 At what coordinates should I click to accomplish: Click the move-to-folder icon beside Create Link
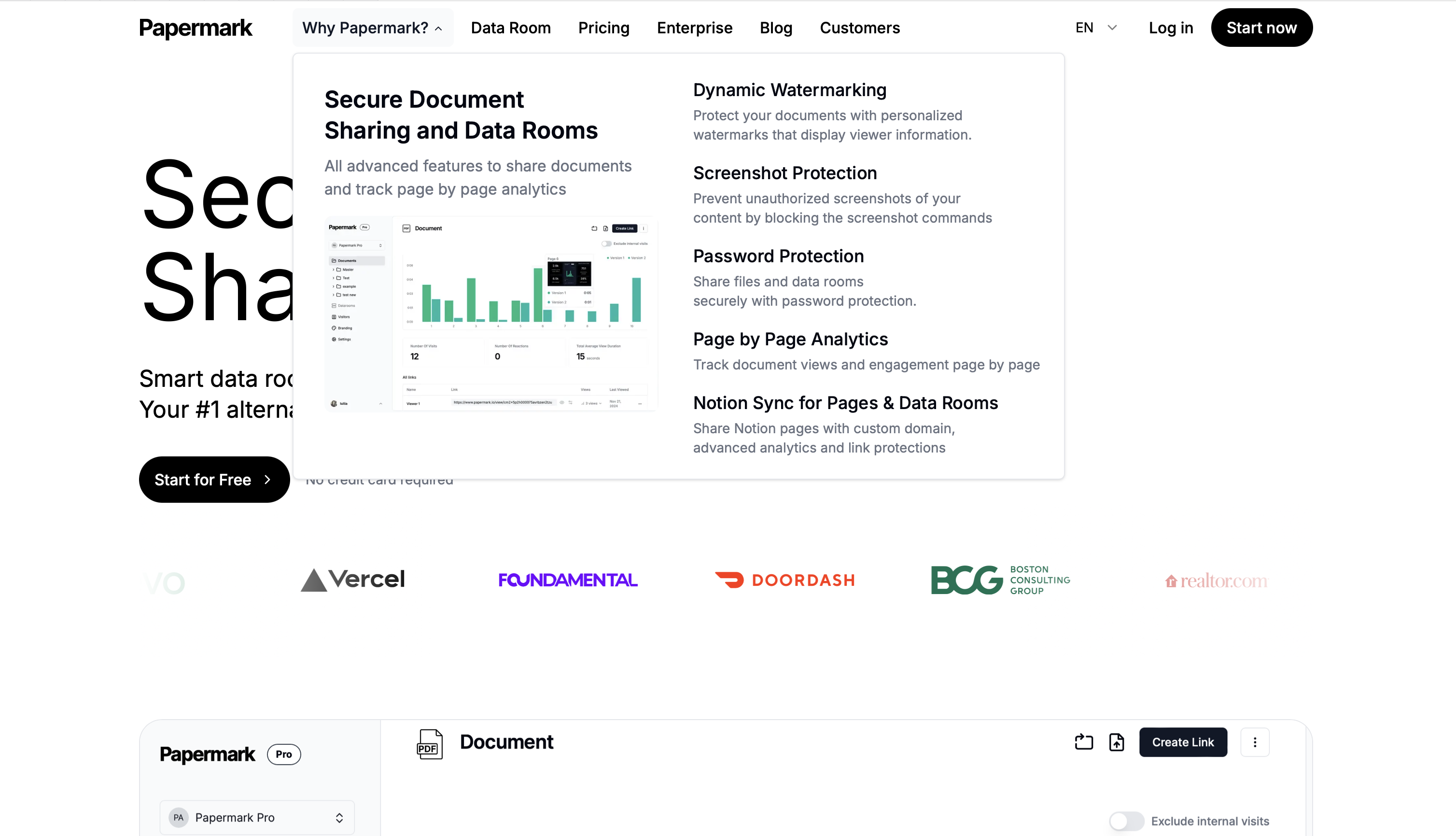pos(1083,742)
